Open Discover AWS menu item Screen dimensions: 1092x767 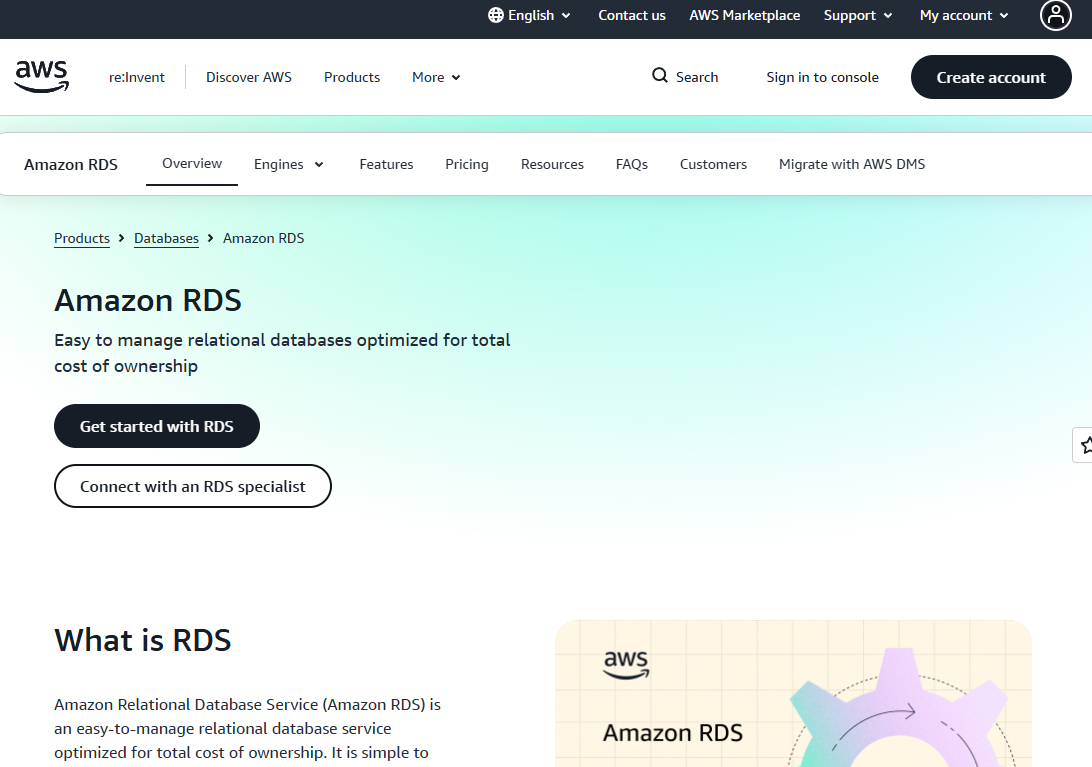click(x=249, y=77)
